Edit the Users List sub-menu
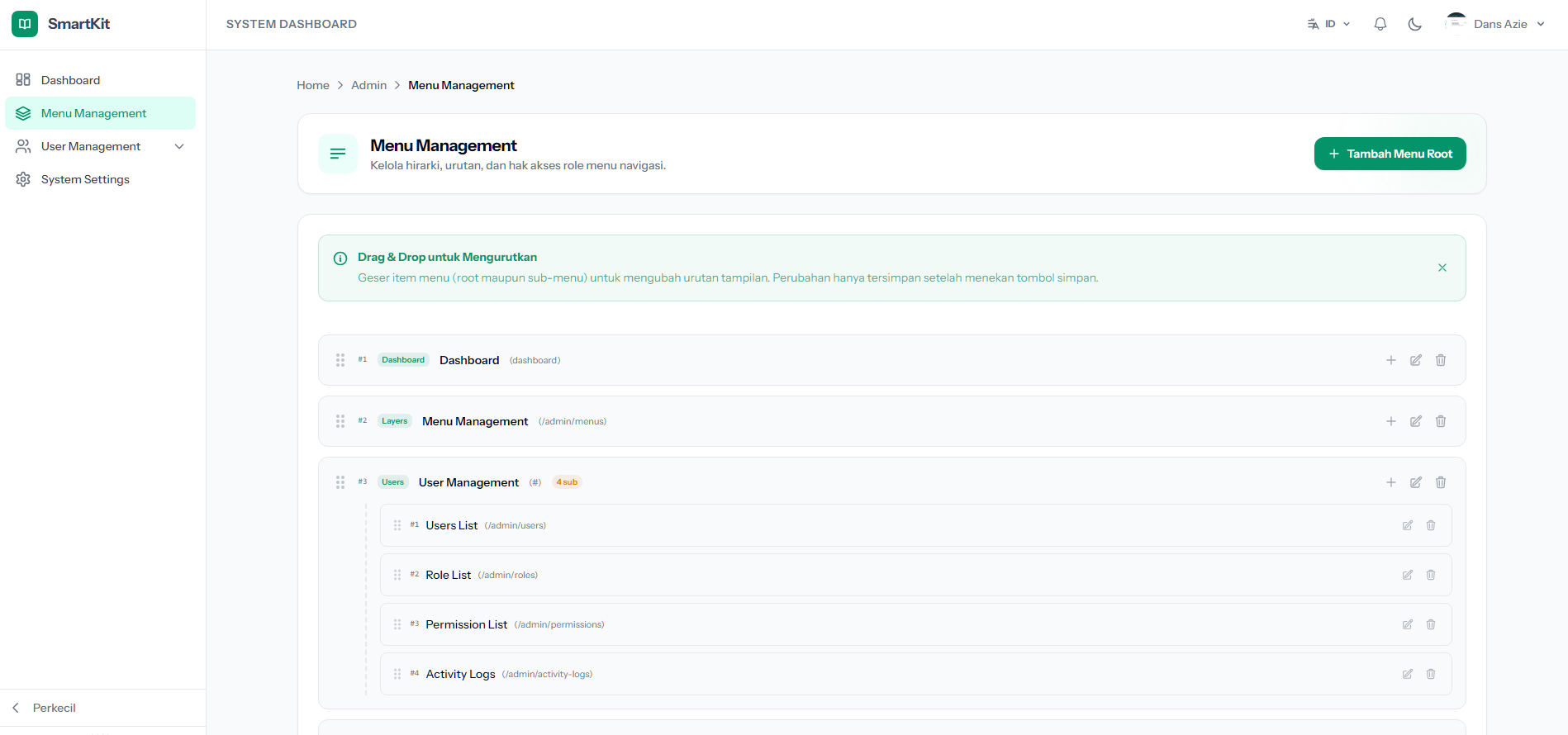Screen dimensions: 1568x735 tap(1408, 525)
